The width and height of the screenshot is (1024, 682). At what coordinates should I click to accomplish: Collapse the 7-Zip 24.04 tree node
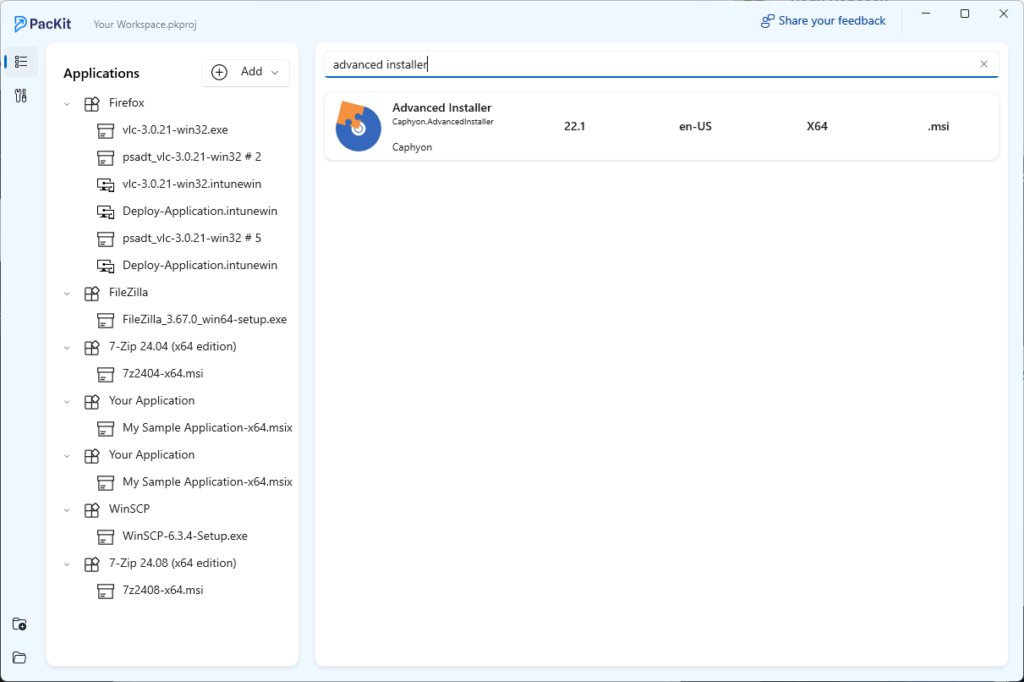click(67, 347)
